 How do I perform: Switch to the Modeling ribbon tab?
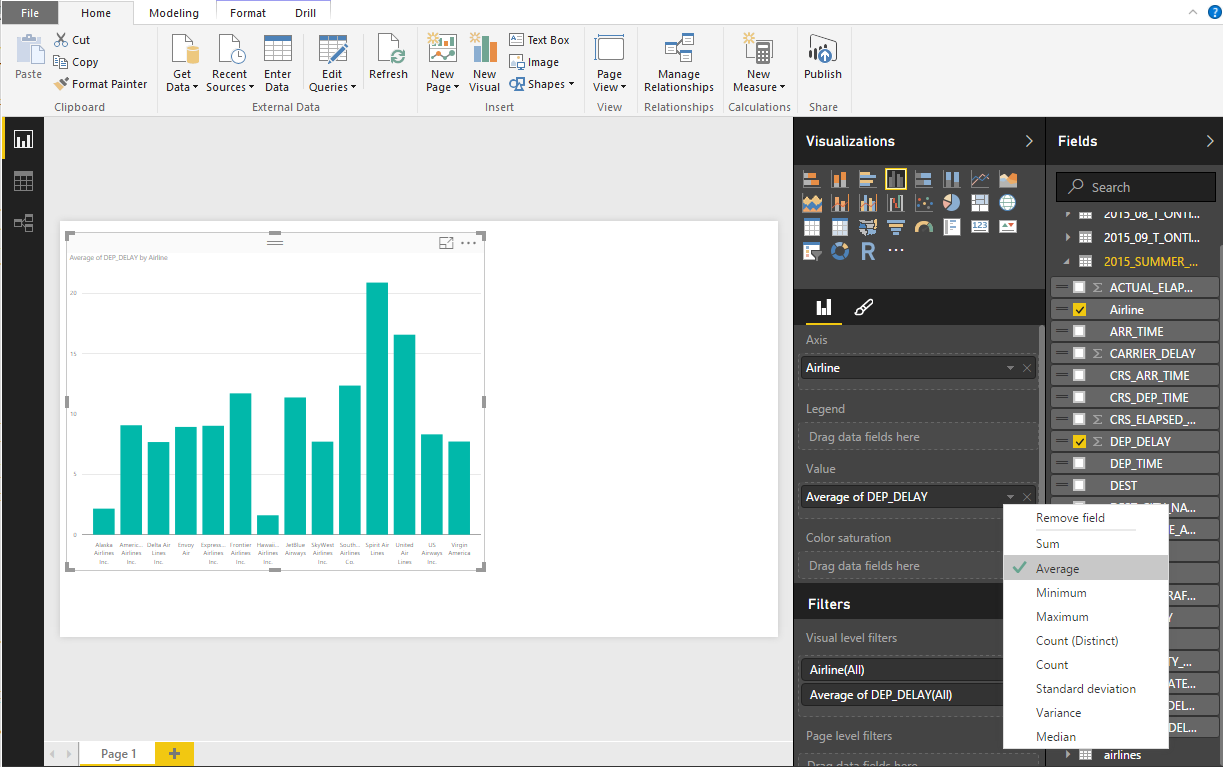coord(173,14)
